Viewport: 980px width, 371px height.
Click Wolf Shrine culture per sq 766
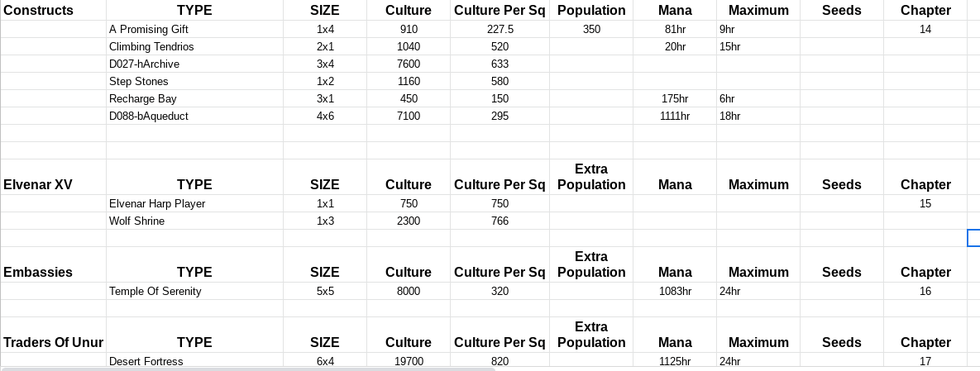pyautogui.click(x=500, y=221)
